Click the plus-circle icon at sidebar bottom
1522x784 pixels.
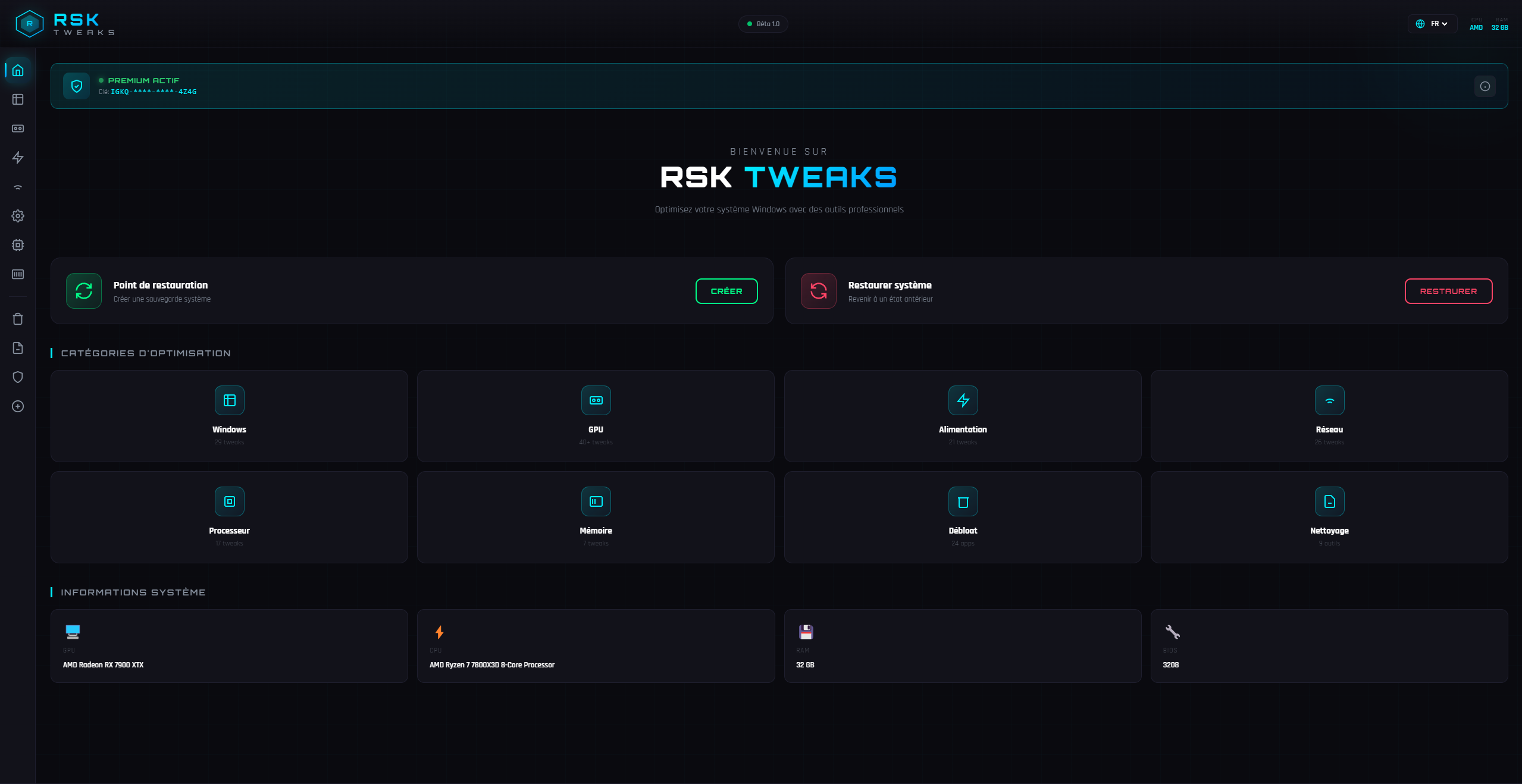tap(18, 407)
